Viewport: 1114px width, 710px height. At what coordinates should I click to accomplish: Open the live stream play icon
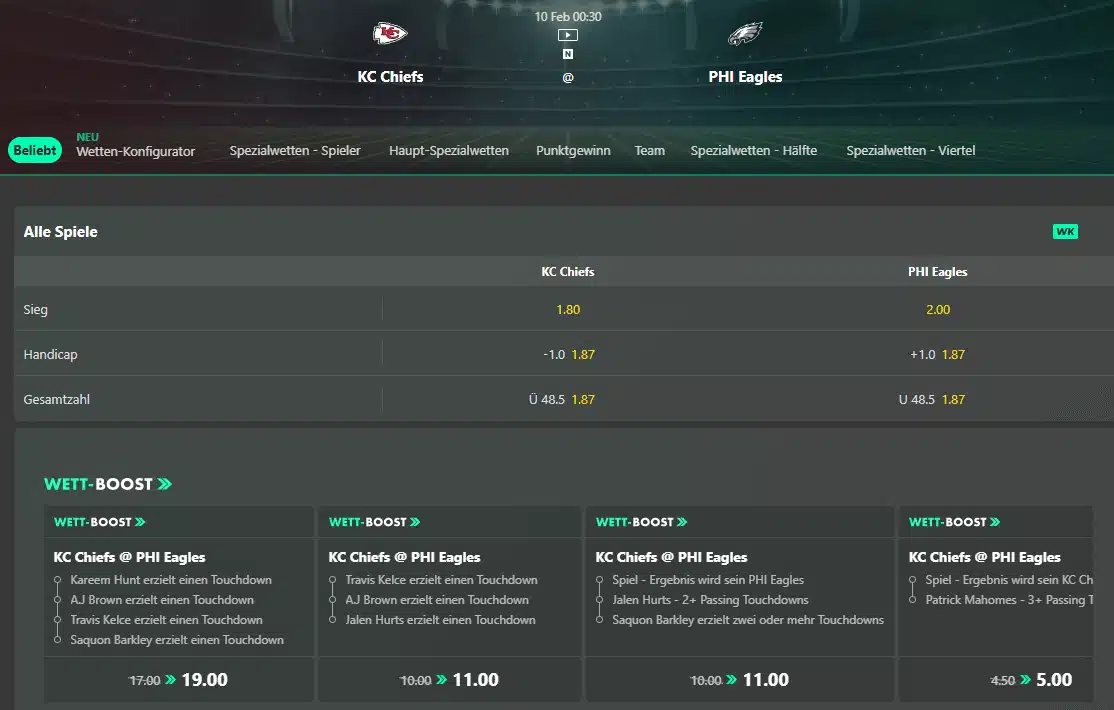pos(568,35)
